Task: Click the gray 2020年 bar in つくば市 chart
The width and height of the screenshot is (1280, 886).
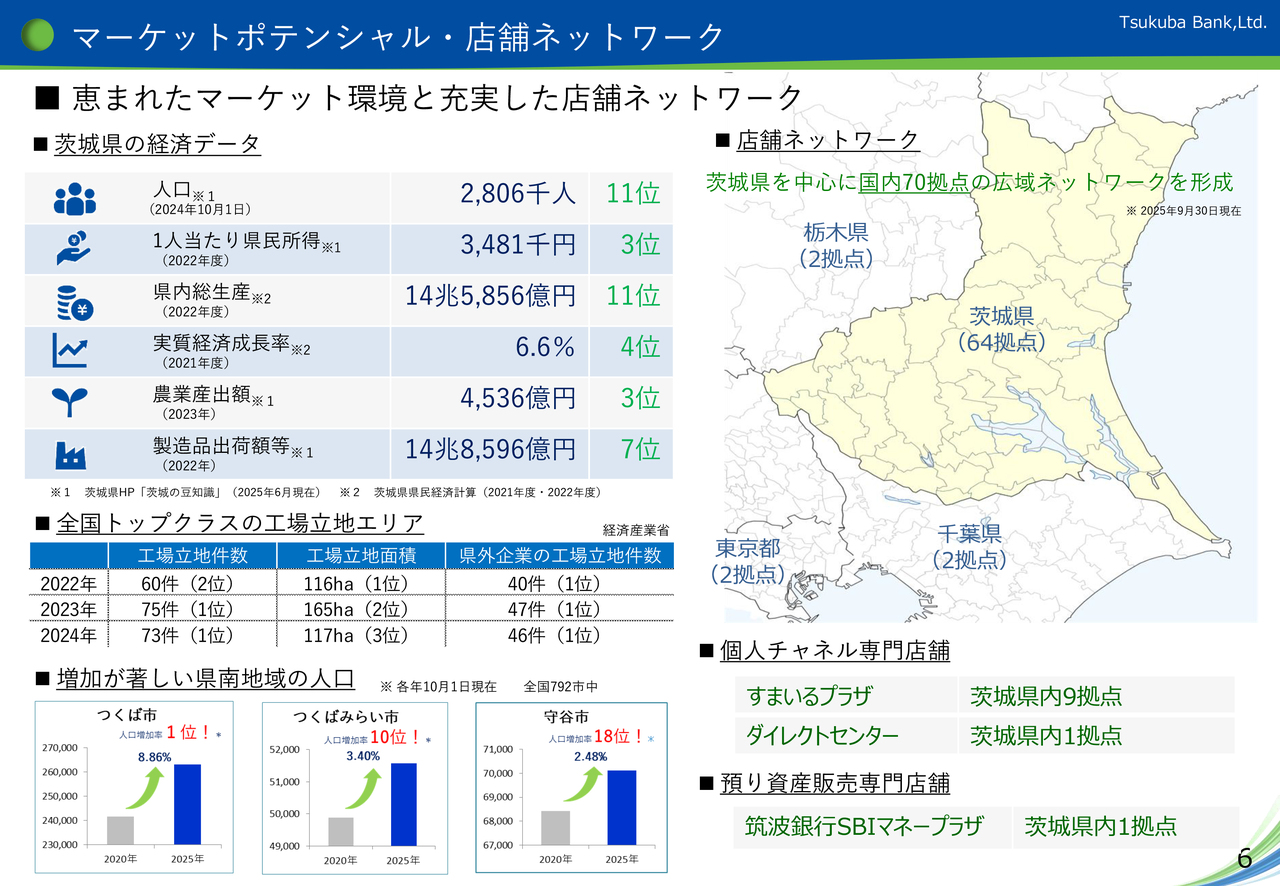Action: pos(119,830)
